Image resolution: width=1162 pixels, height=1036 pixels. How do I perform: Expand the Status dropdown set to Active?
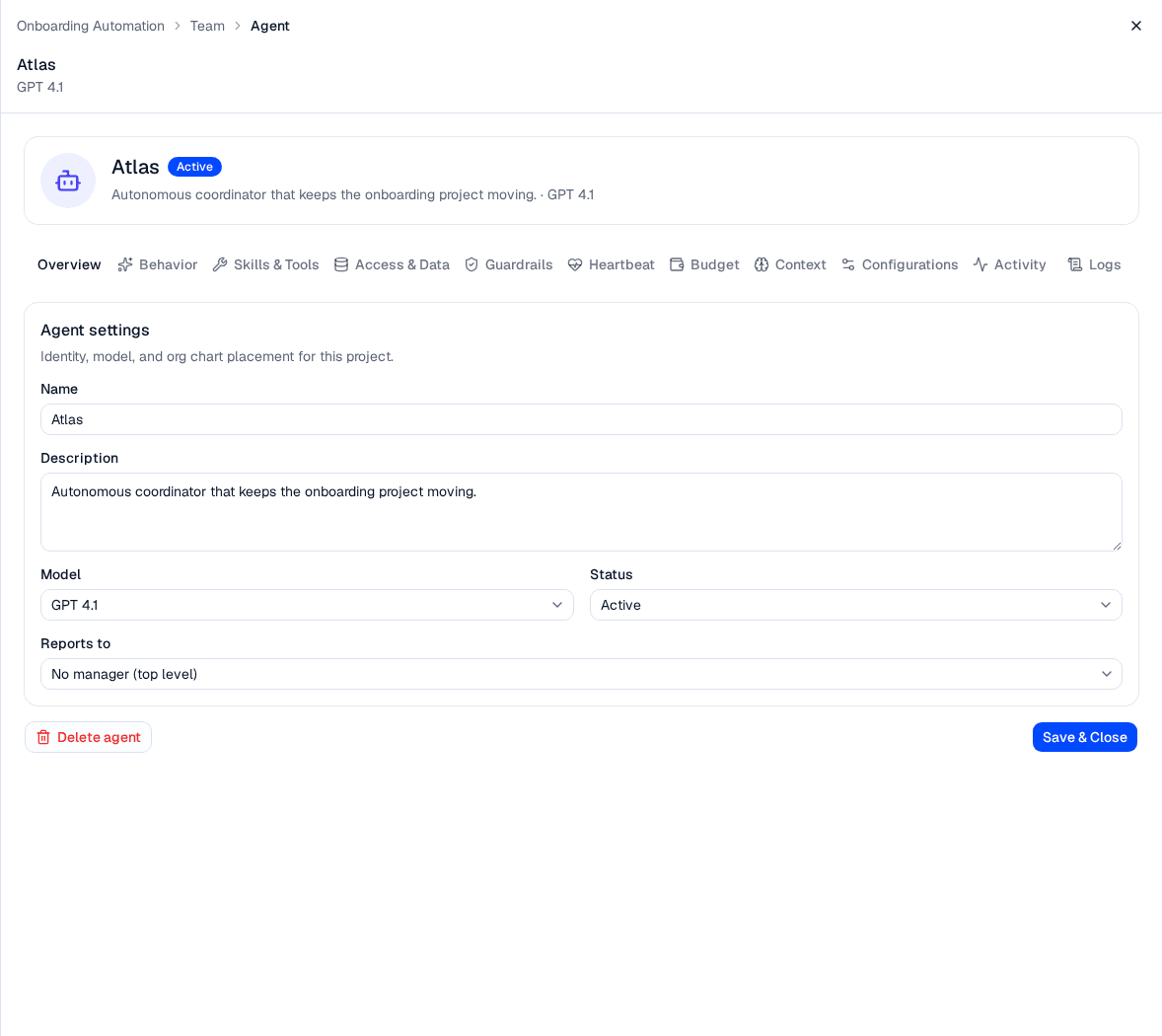tap(856, 605)
